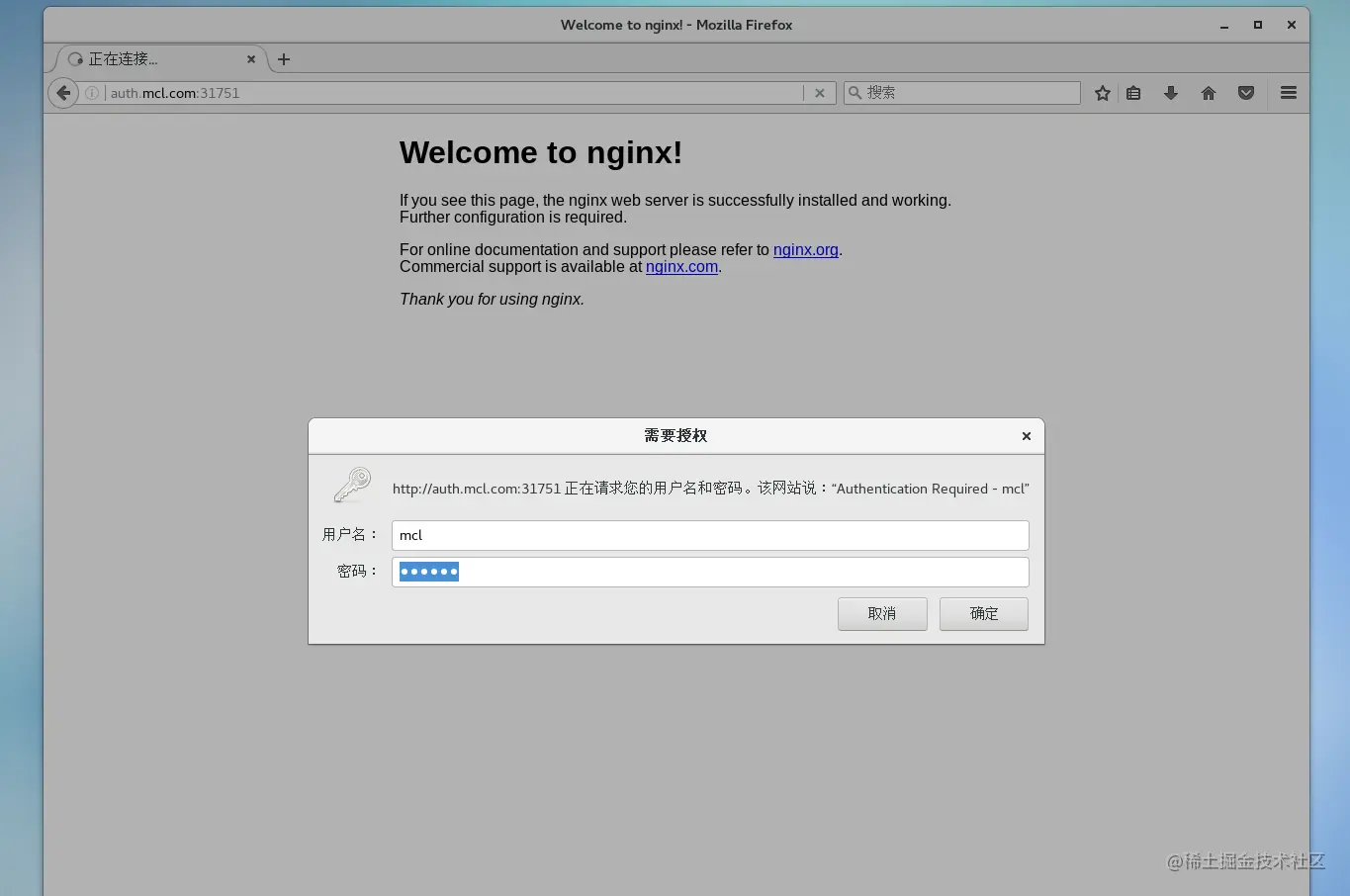Close the loading tab with its x

[251, 59]
